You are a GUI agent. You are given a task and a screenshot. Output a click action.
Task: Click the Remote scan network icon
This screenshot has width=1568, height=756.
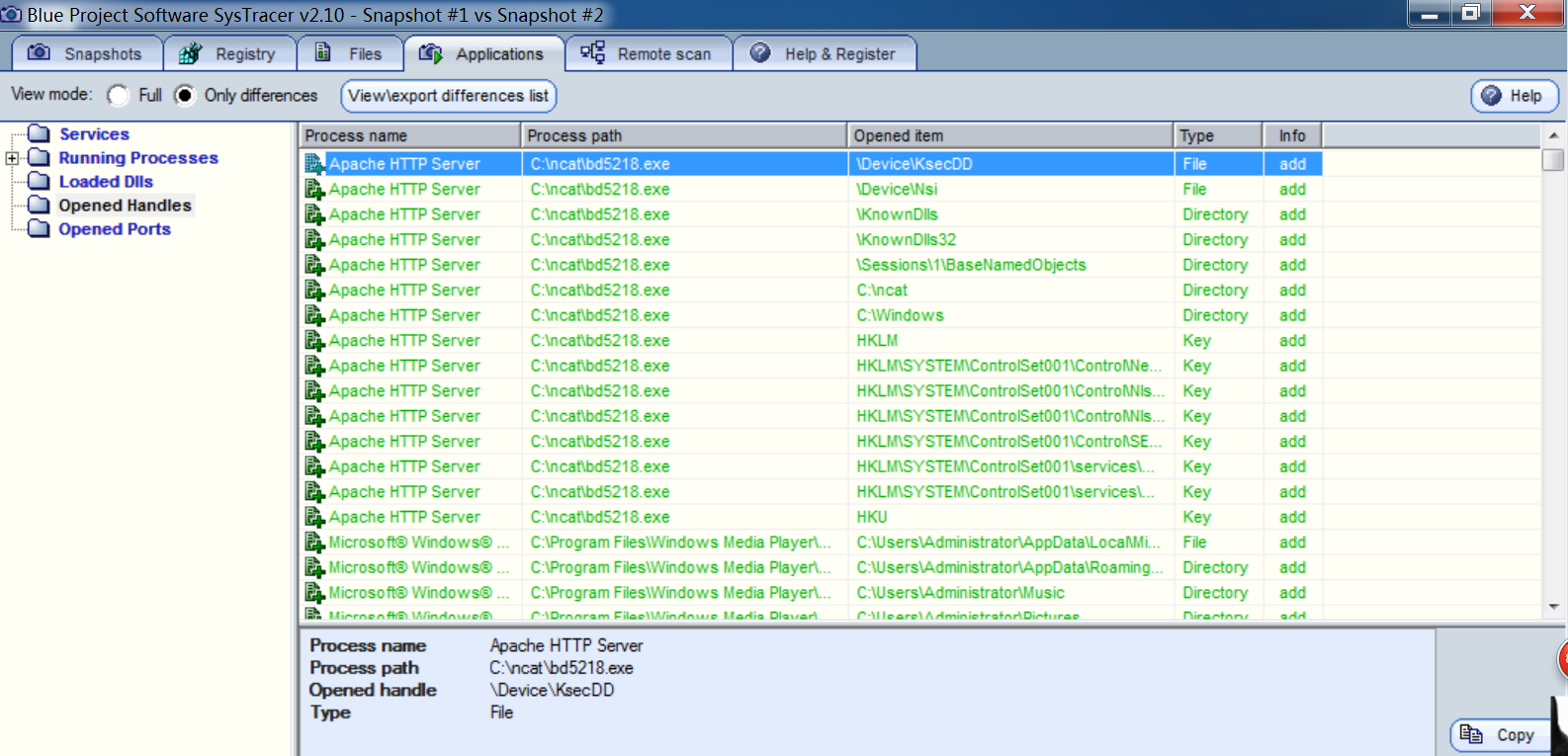click(592, 52)
